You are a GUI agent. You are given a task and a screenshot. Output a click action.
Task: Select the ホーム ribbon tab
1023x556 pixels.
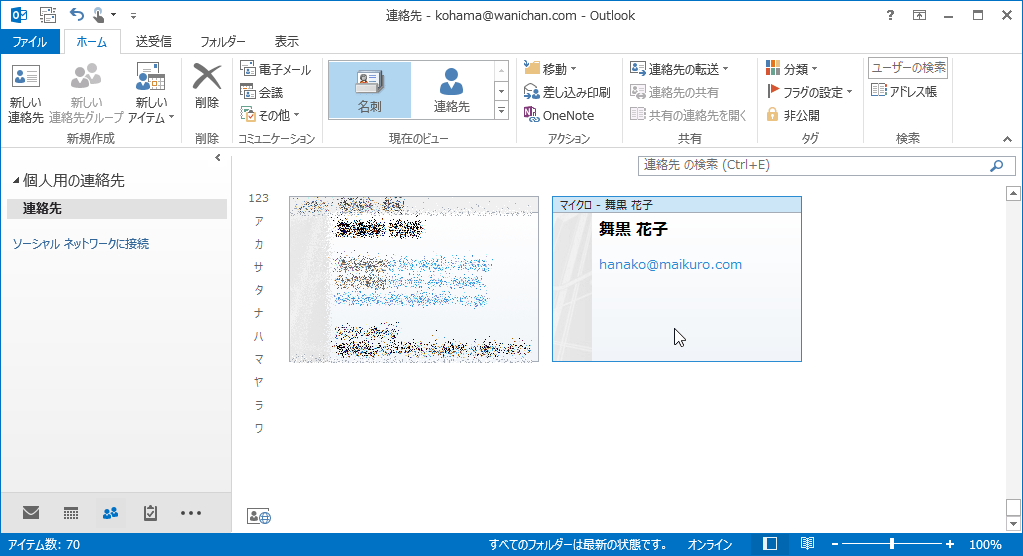coord(91,41)
